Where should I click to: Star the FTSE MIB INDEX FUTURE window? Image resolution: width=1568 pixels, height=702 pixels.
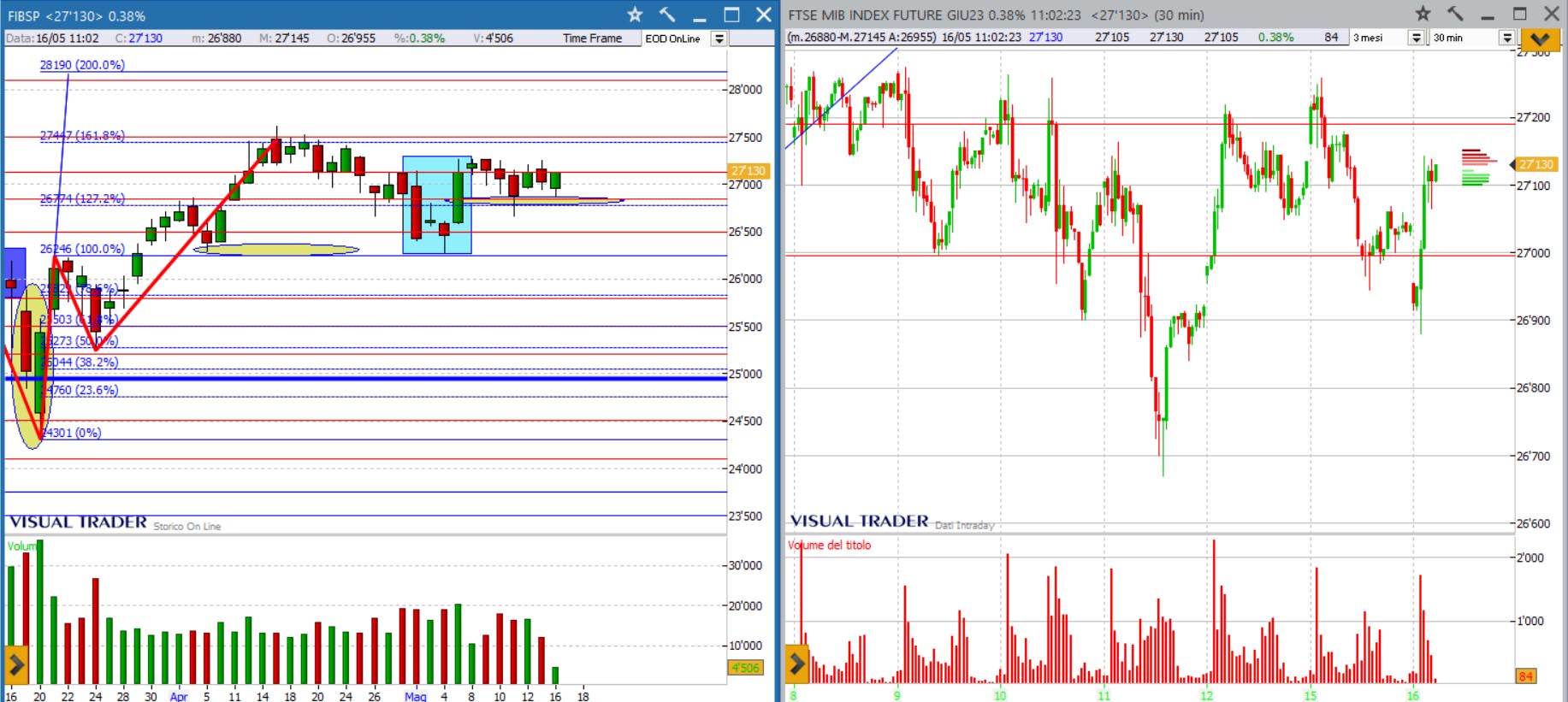tap(1423, 14)
